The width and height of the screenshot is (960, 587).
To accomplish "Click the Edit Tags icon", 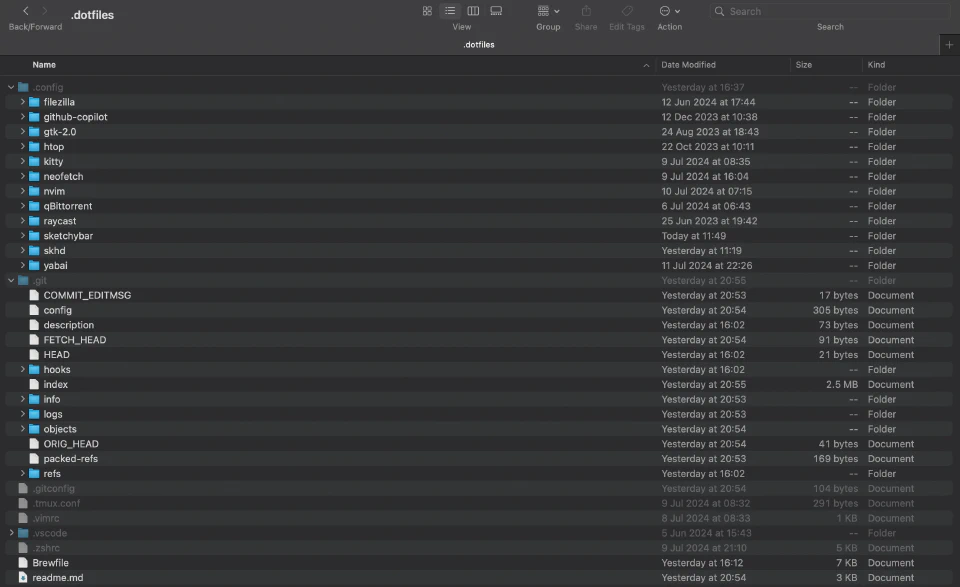I will [627, 11].
